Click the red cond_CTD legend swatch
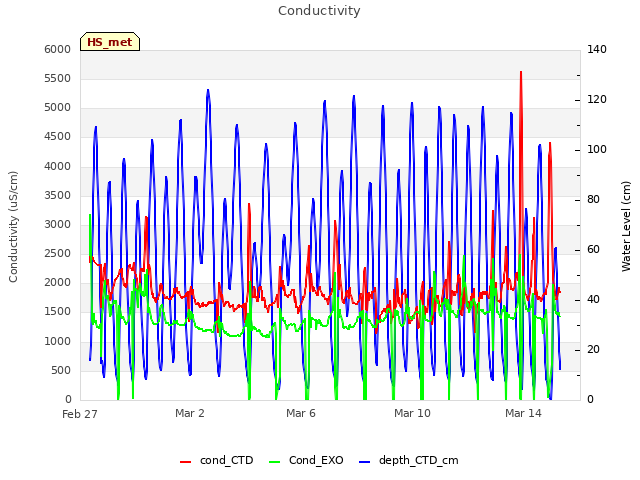The image size is (640, 480). [x=185, y=462]
